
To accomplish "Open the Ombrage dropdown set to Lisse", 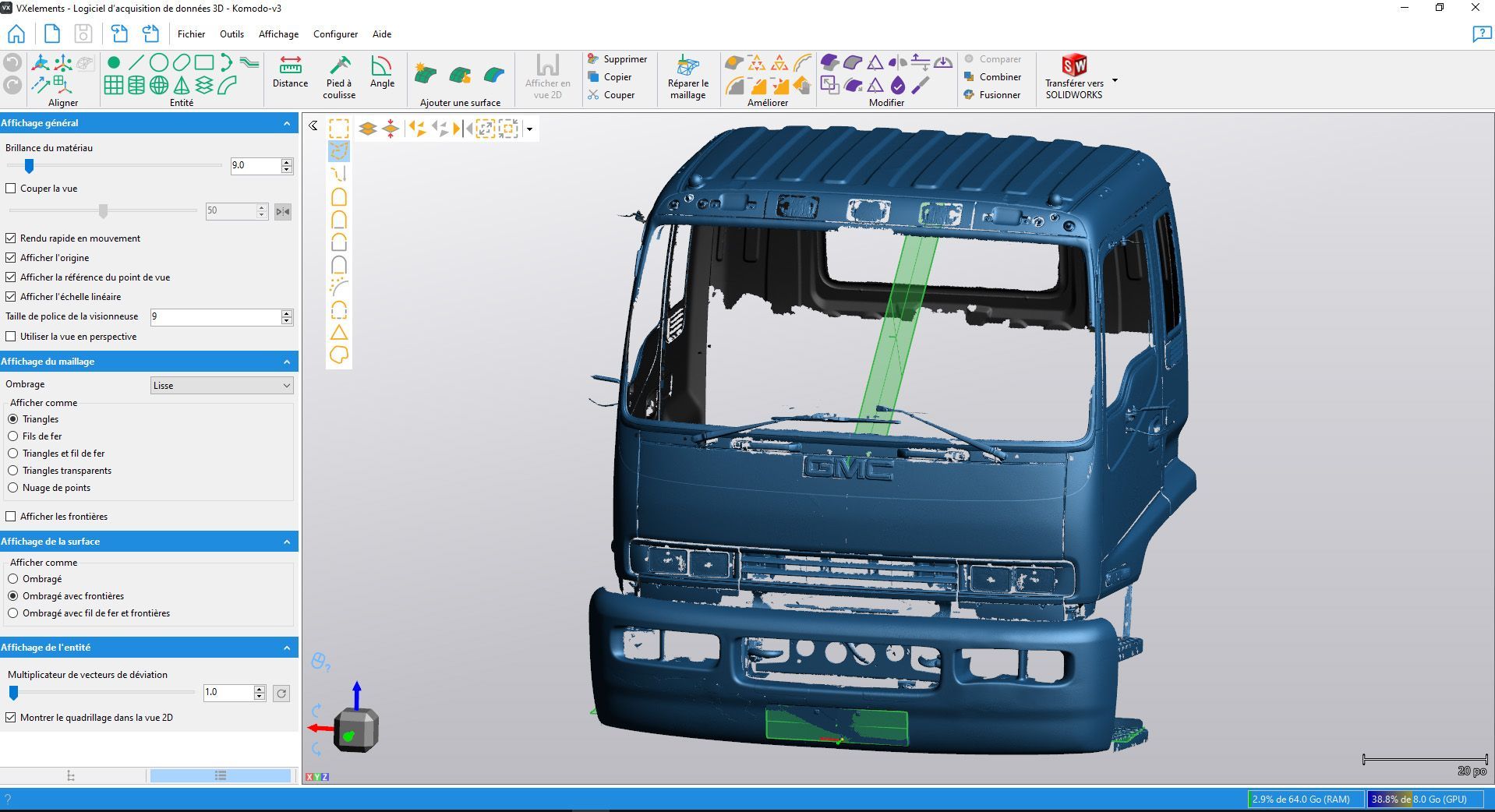I will click(x=221, y=385).
